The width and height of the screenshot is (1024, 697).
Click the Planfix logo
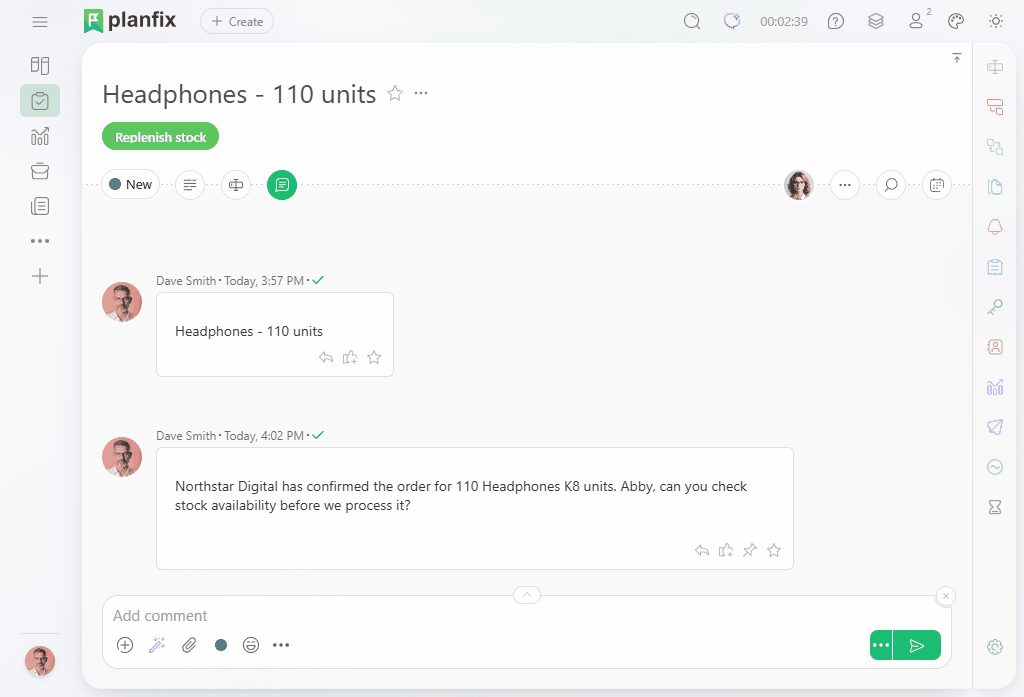(x=130, y=21)
